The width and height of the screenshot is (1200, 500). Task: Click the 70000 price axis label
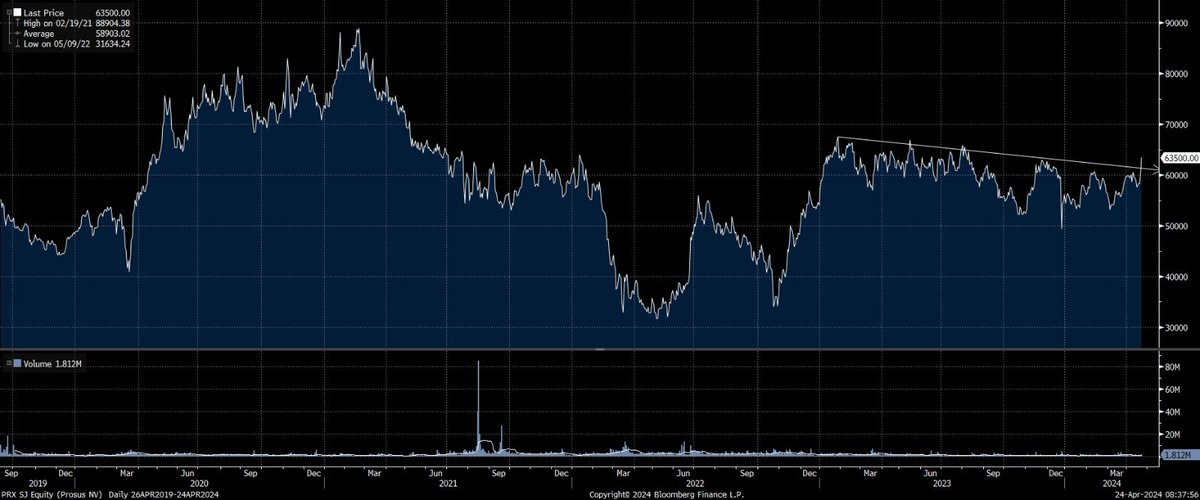click(1175, 124)
